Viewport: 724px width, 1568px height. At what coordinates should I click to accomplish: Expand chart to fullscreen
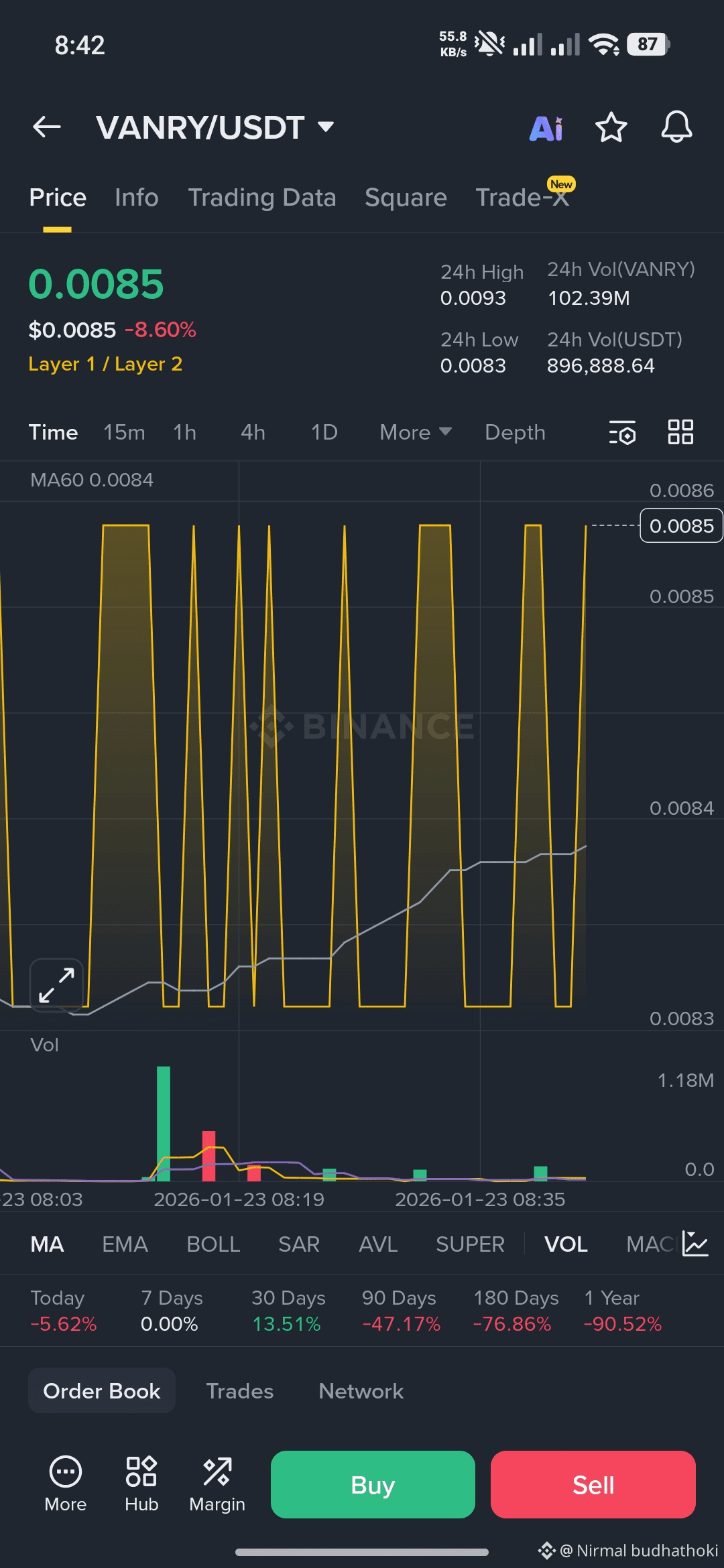click(x=57, y=985)
